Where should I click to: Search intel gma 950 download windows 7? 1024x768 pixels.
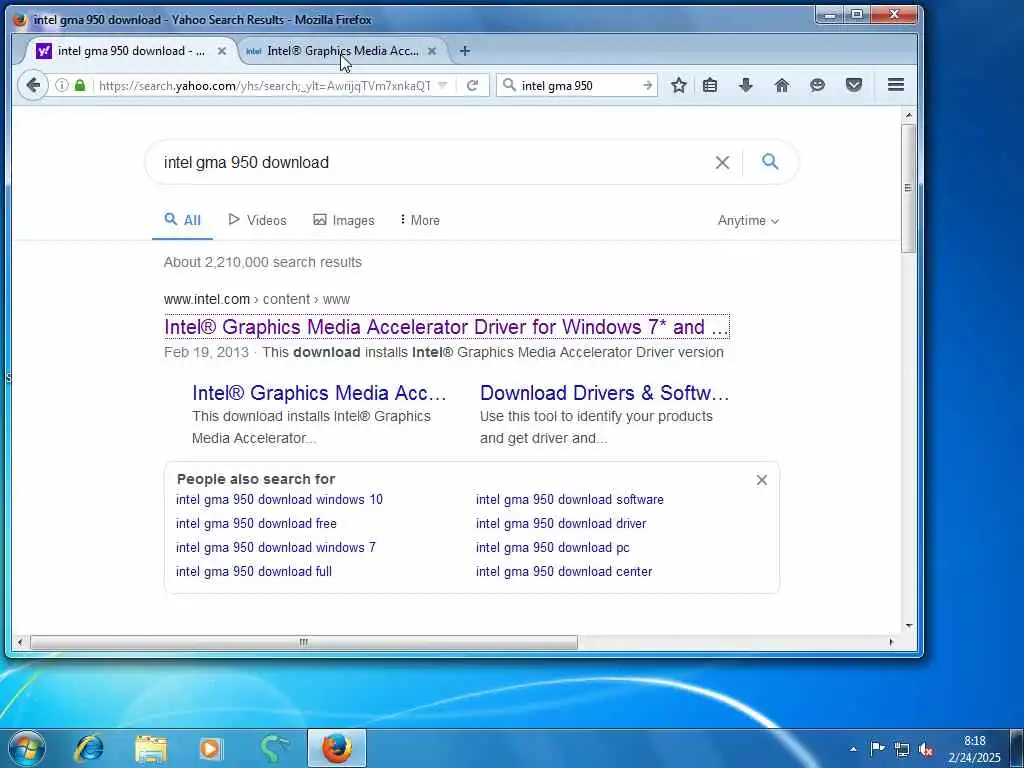click(276, 548)
